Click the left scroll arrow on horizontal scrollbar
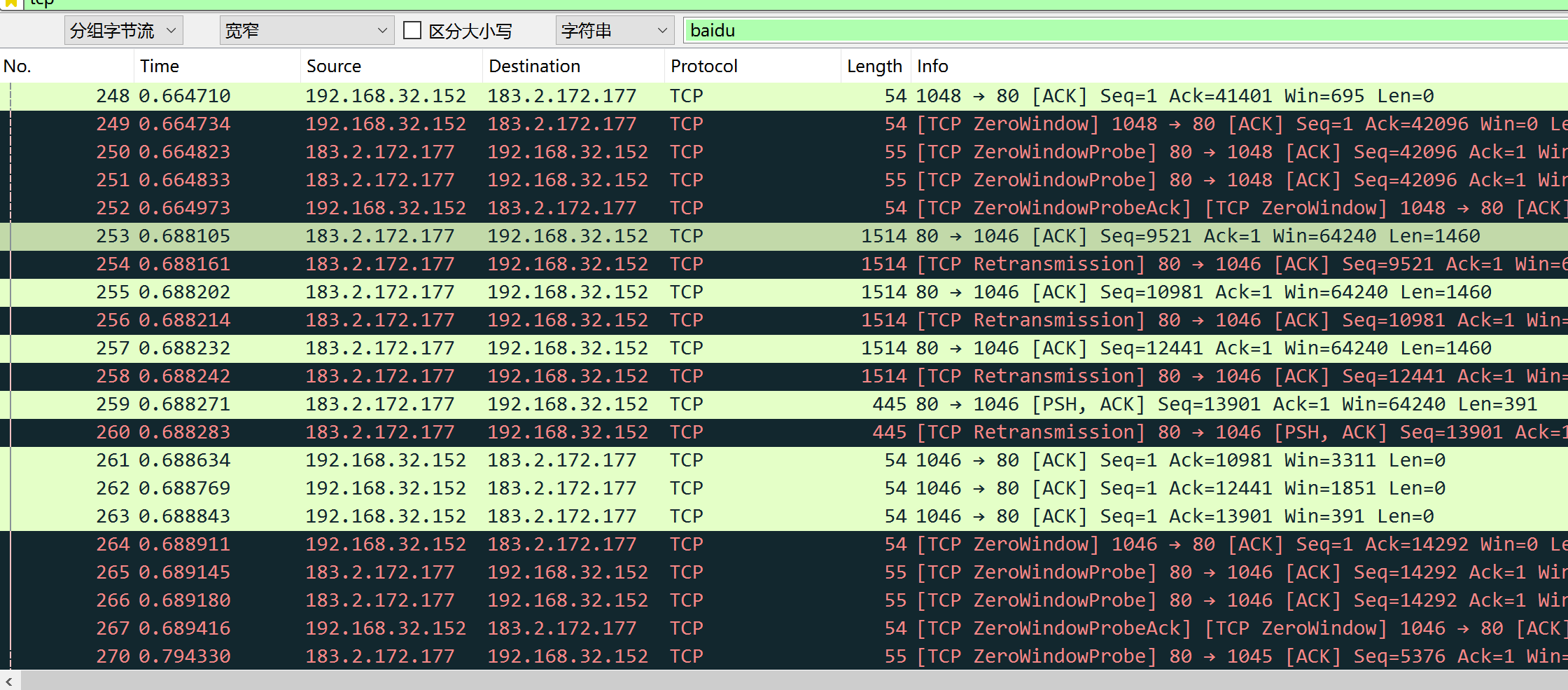Viewport: 1568px width, 690px height. pyautogui.click(x=9, y=681)
